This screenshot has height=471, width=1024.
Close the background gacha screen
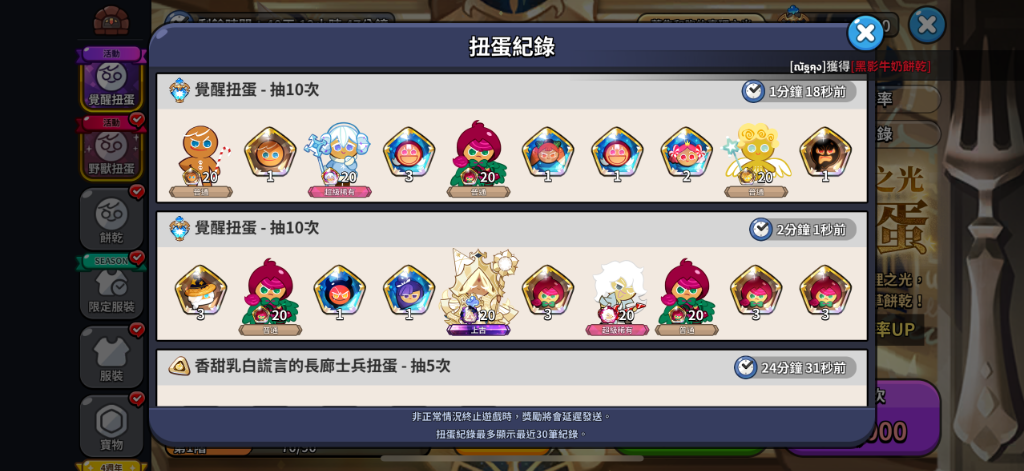coord(927,25)
